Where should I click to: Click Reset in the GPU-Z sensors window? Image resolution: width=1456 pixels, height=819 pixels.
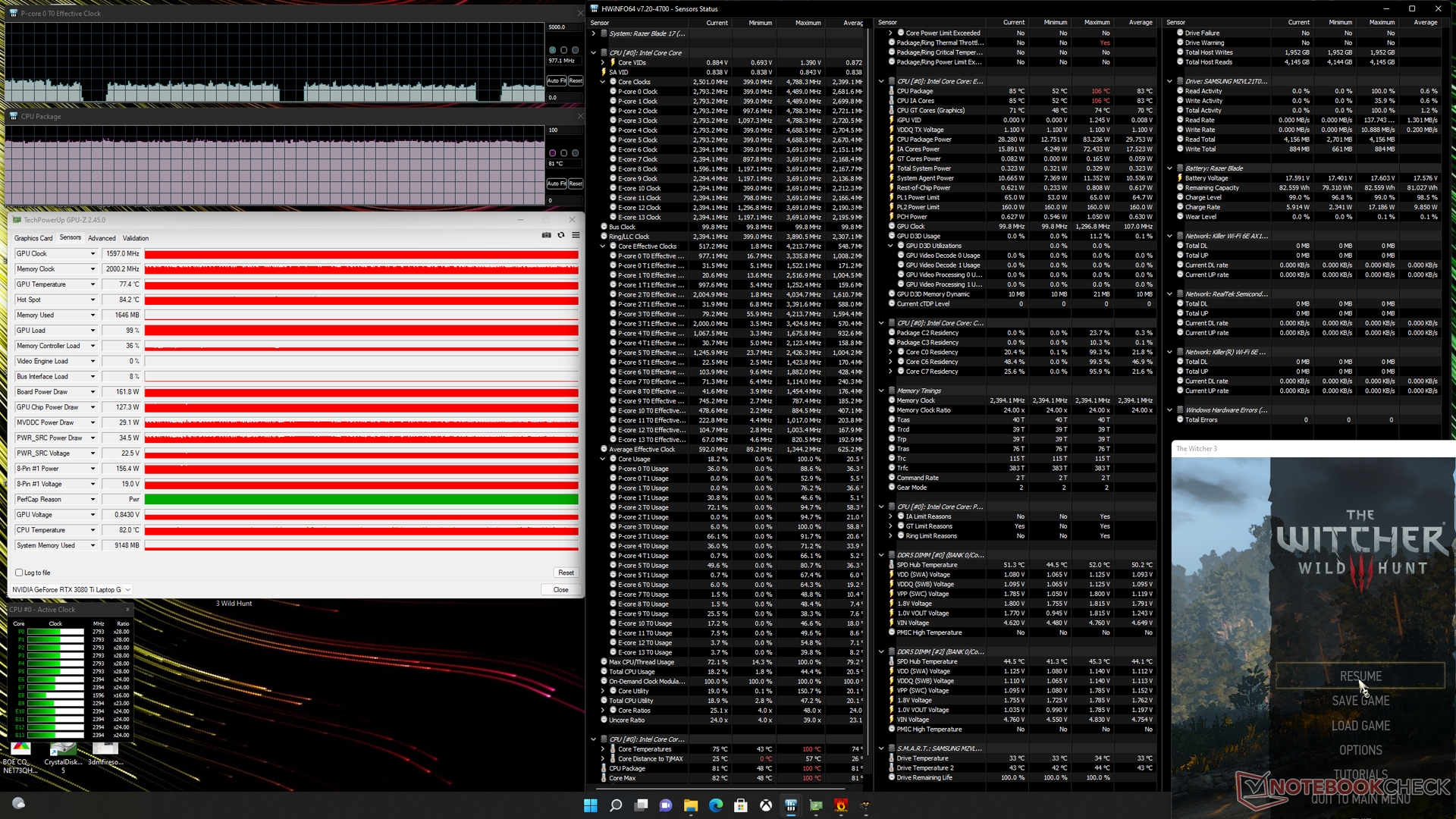(566, 573)
